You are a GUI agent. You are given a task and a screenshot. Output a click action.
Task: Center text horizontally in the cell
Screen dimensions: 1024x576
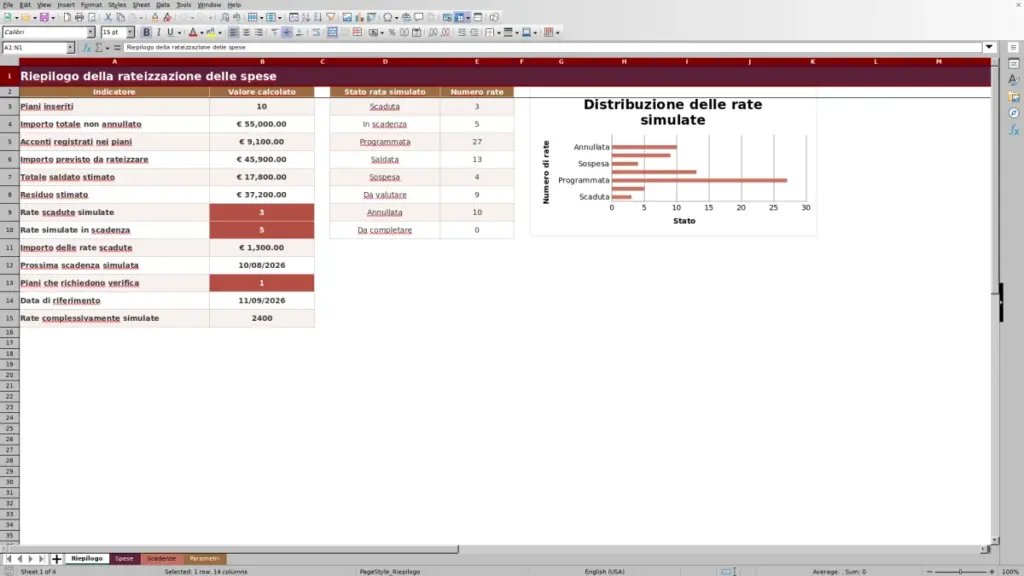click(x=246, y=32)
